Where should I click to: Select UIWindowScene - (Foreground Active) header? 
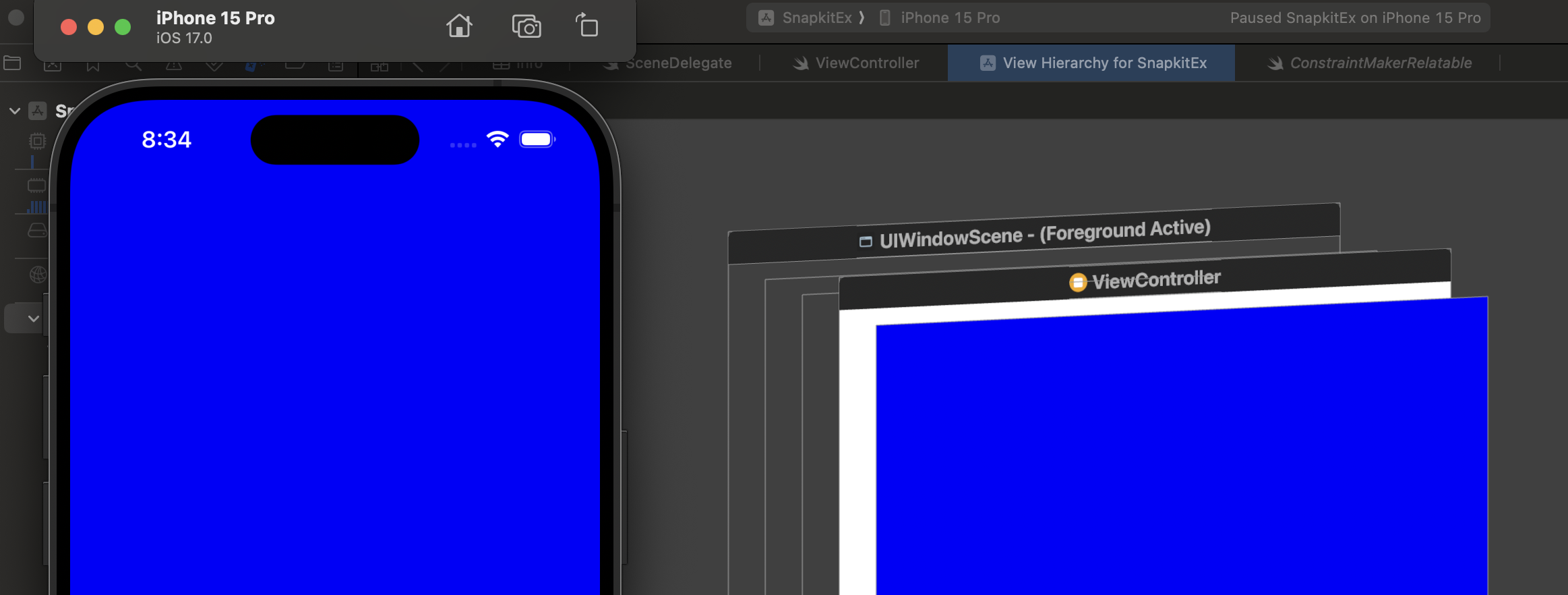[x=1034, y=233]
